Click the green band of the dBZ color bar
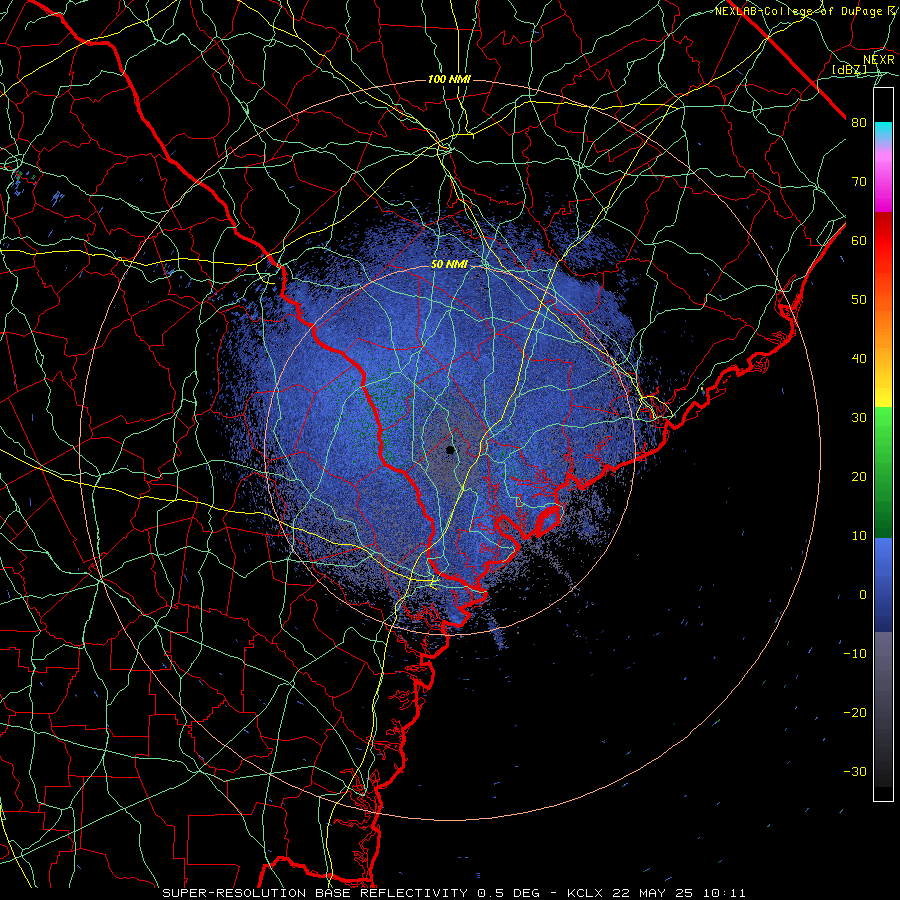 (883, 471)
